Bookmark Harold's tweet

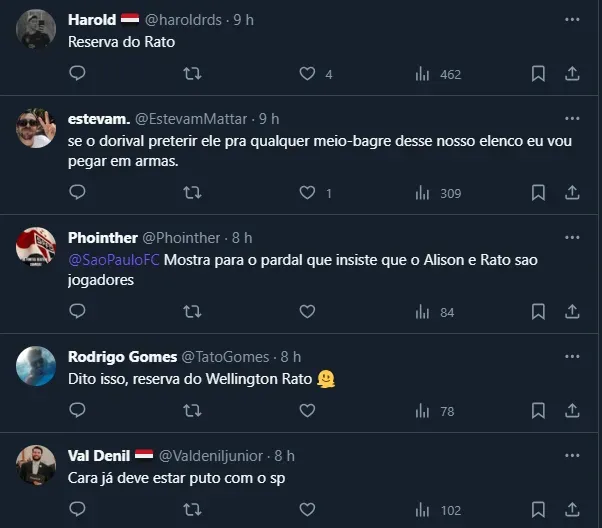point(538,73)
